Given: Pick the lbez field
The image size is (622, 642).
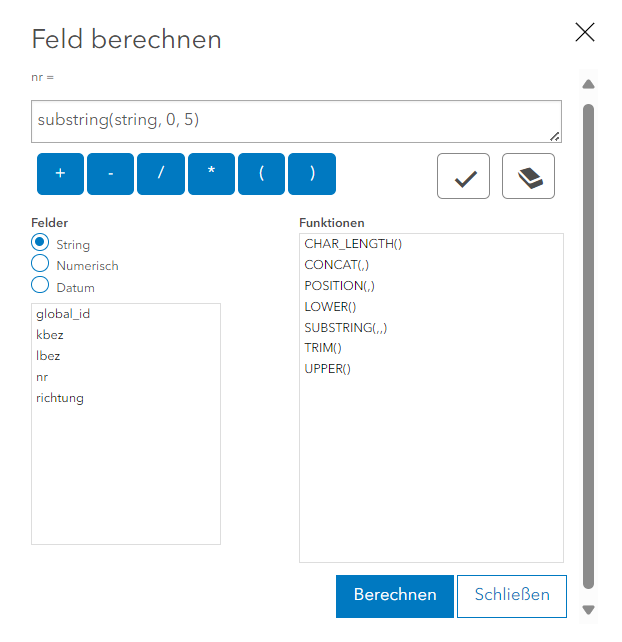Looking at the screenshot, I should (x=126, y=356).
